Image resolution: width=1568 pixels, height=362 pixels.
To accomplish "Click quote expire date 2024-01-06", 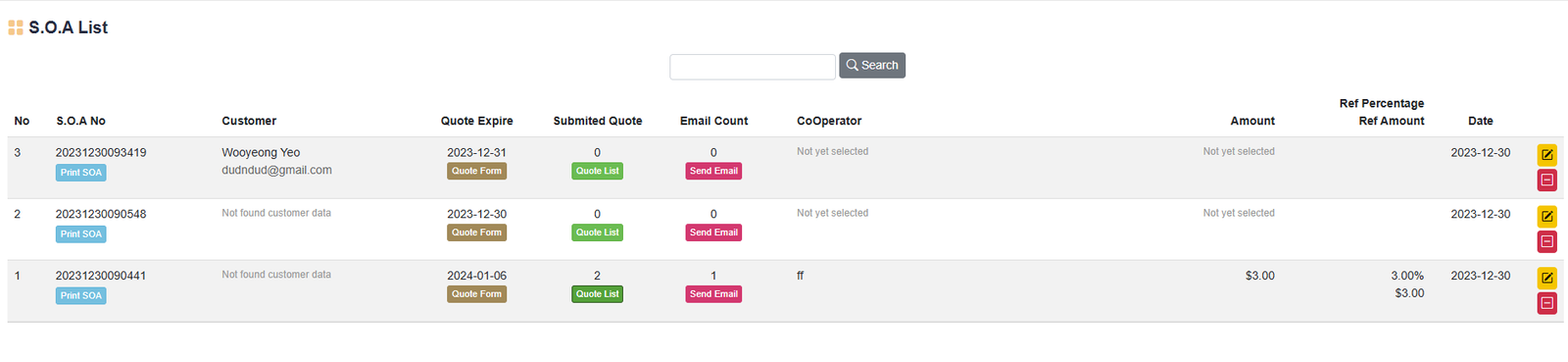I will [476, 276].
